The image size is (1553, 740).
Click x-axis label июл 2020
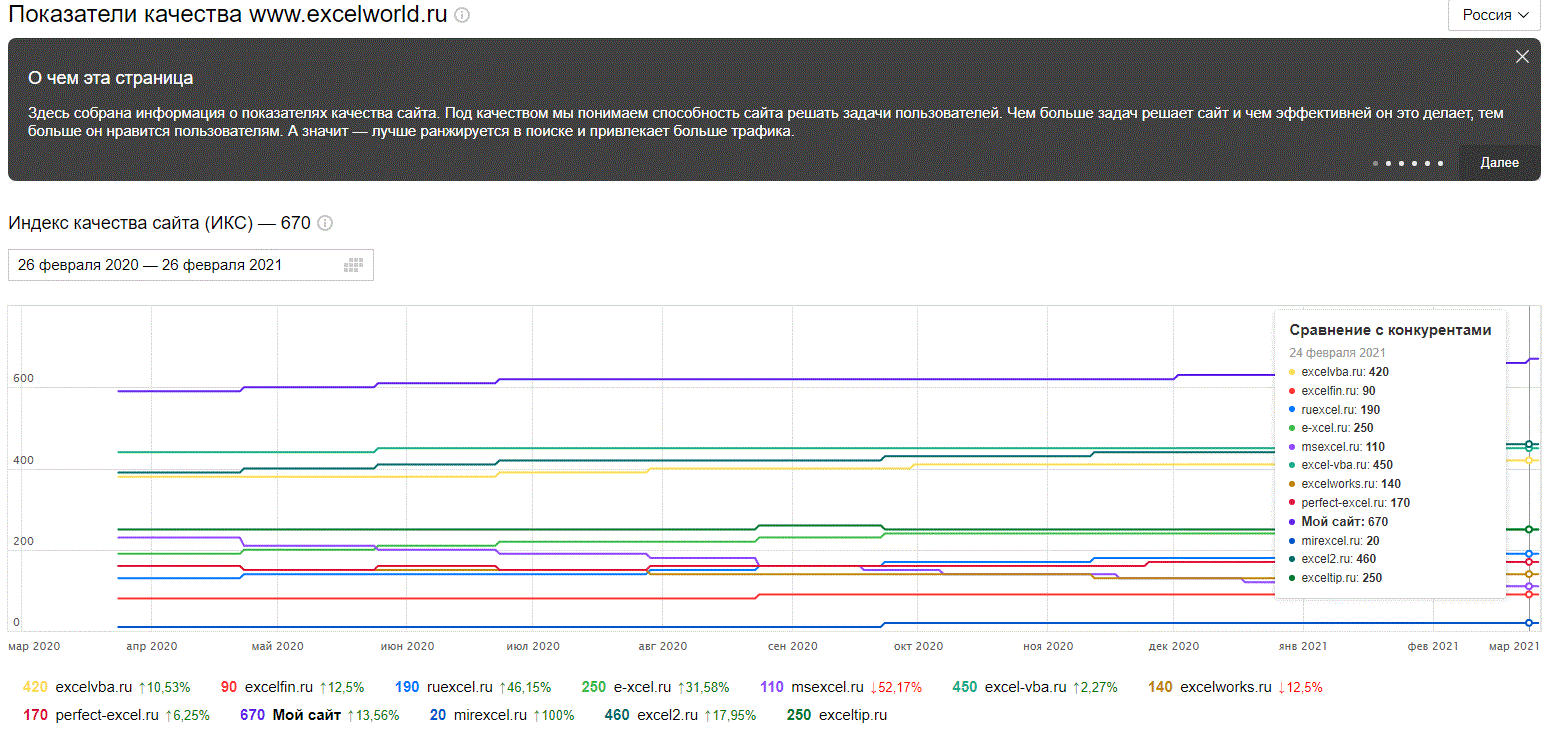533,647
